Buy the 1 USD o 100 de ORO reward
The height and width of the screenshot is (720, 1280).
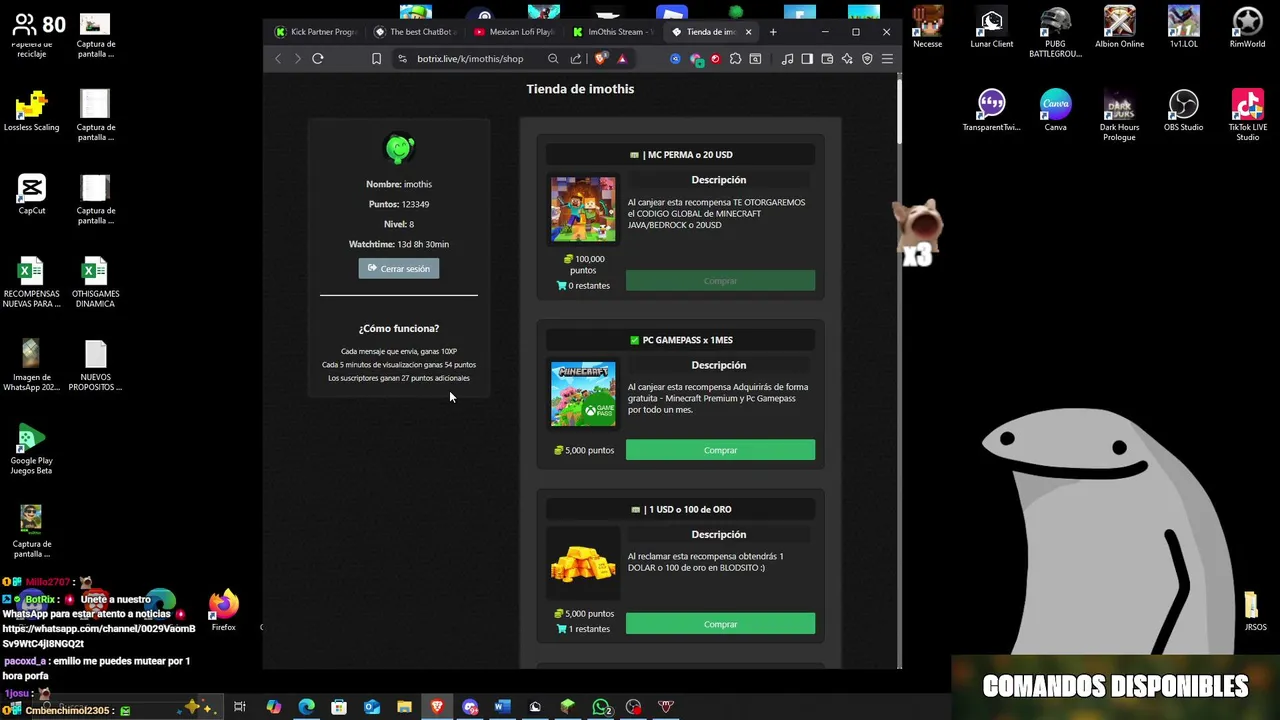coord(720,624)
